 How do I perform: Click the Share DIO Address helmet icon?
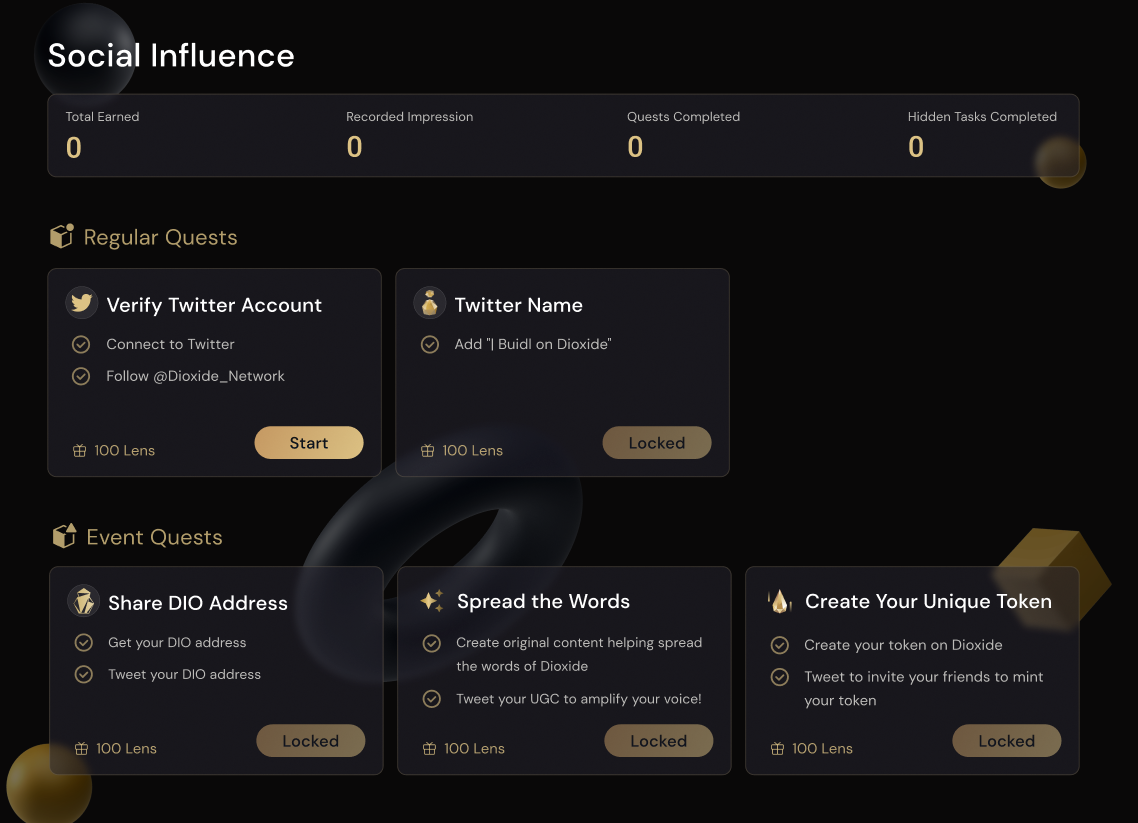83,601
